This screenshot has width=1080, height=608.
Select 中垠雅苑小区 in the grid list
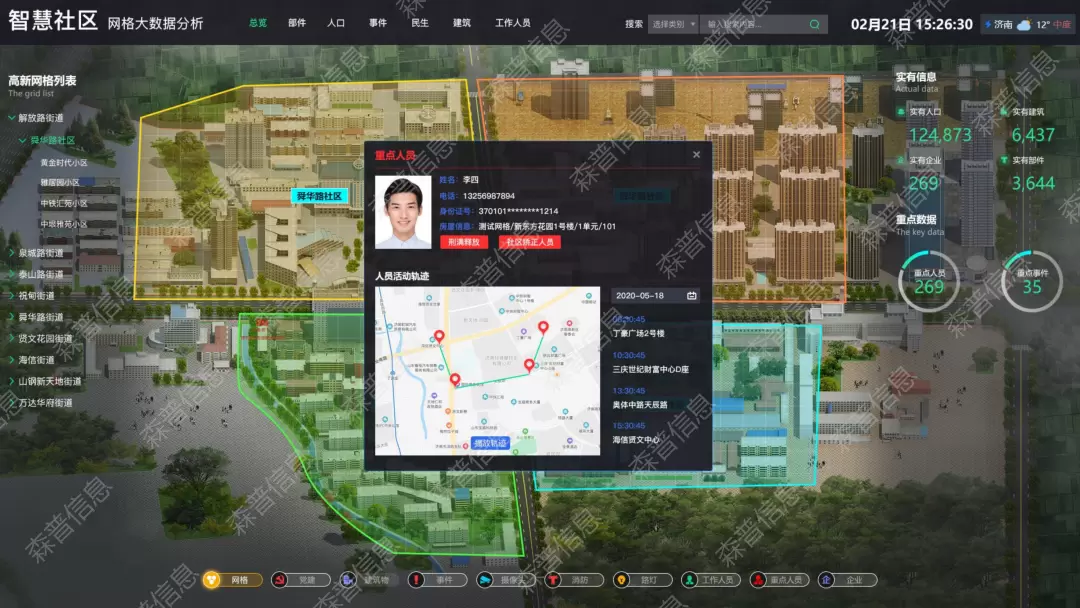pos(63,224)
